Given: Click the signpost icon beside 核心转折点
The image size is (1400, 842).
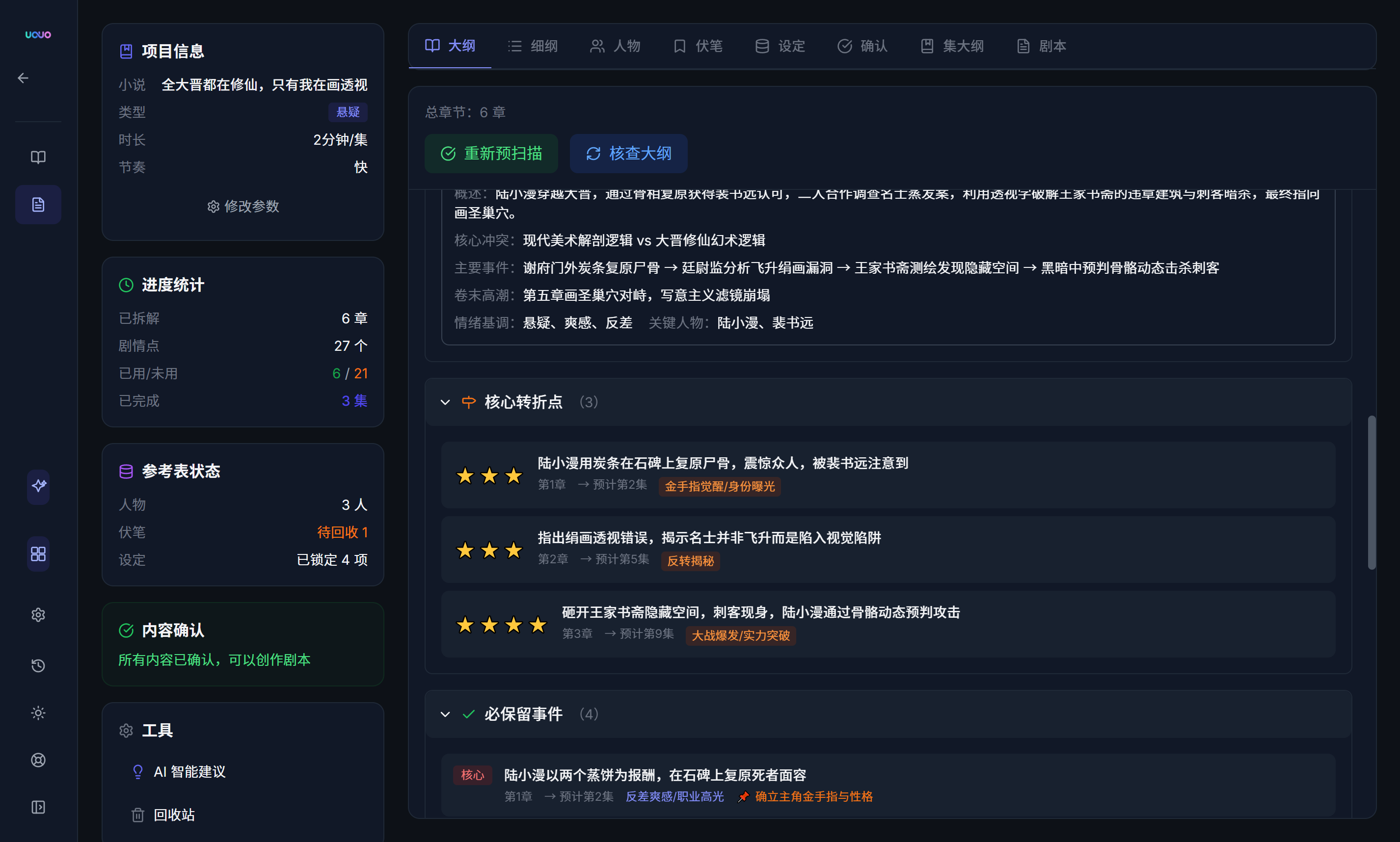Looking at the screenshot, I should (x=468, y=402).
